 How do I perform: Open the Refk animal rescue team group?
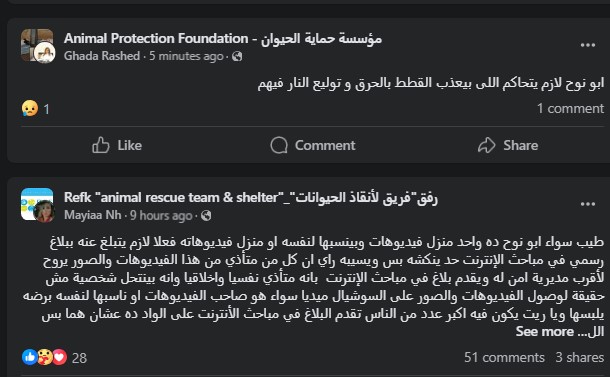(x=251, y=198)
